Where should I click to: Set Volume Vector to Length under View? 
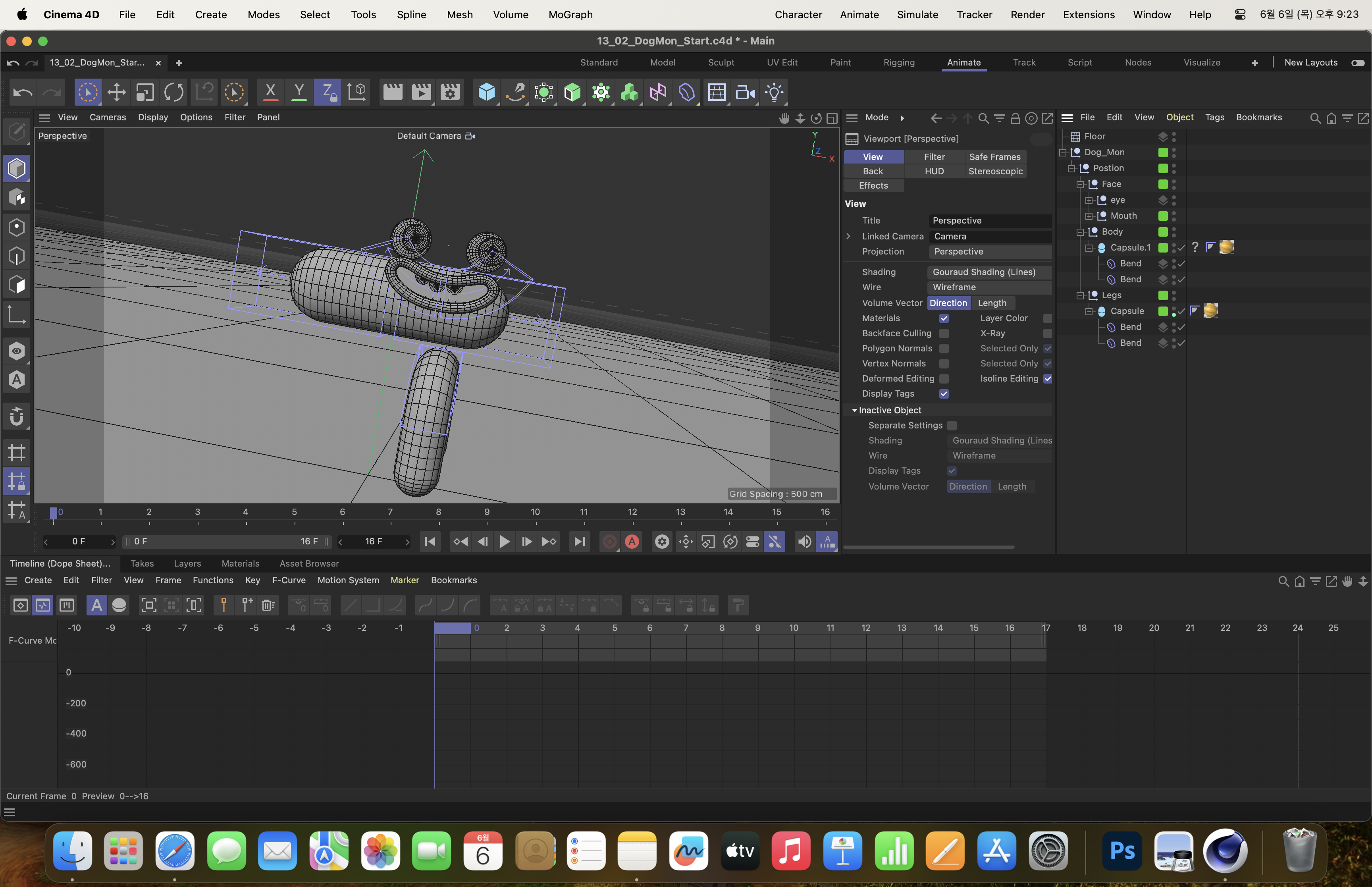point(992,303)
